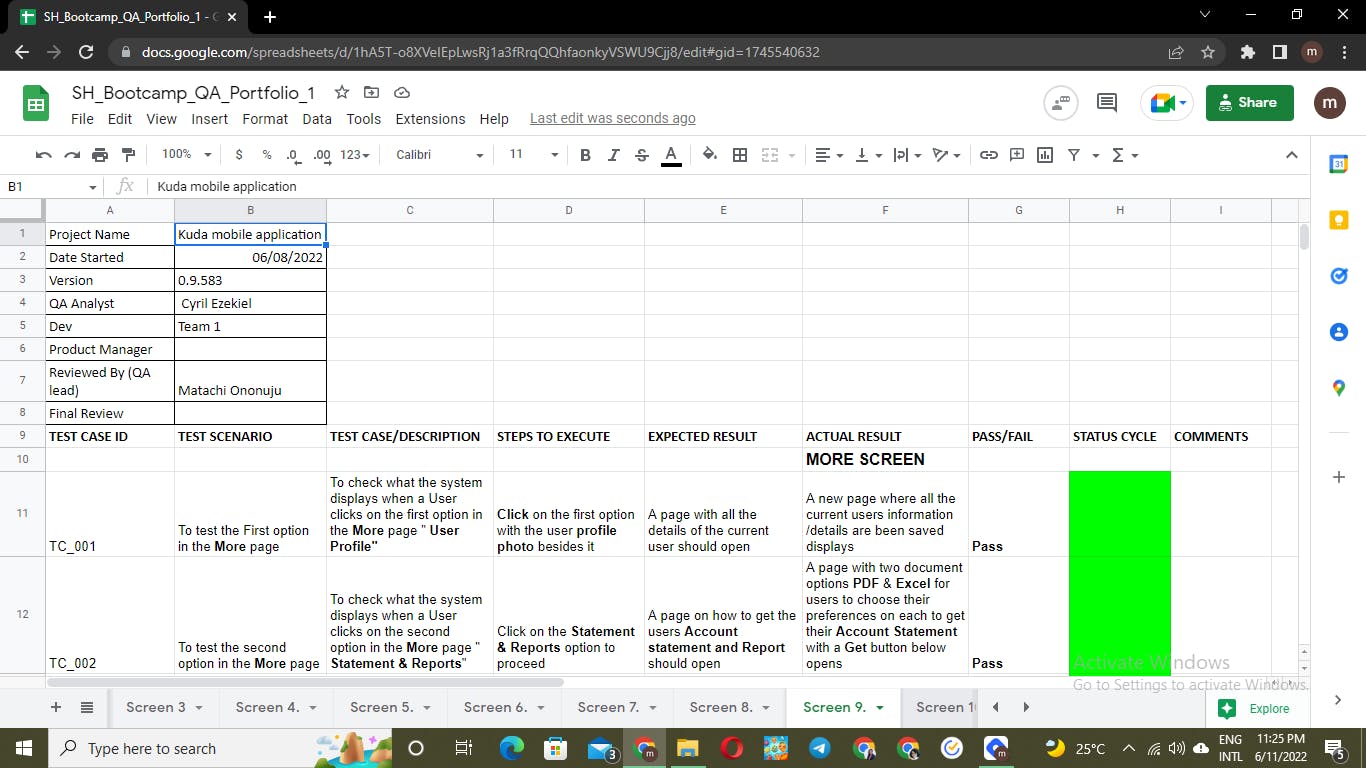Open File Explorer from taskbar
This screenshot has height=768, width=1366.
point(687,748)
